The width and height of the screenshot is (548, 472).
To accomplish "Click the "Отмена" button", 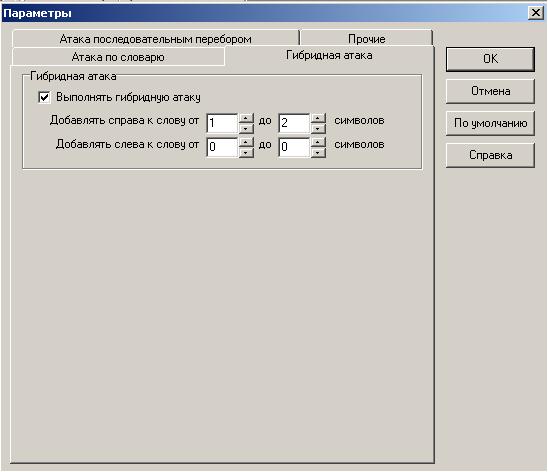I will tap(490, 91).
